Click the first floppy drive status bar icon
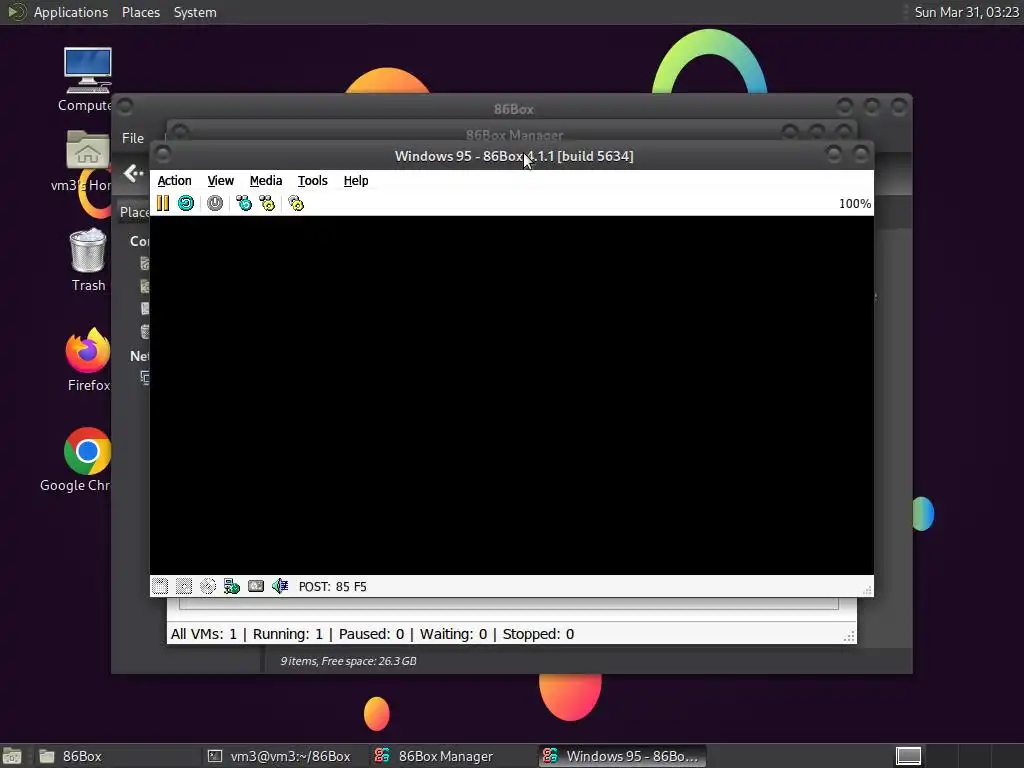The image size is (1024, 768). pyautogui.click(x=160, y=586)
